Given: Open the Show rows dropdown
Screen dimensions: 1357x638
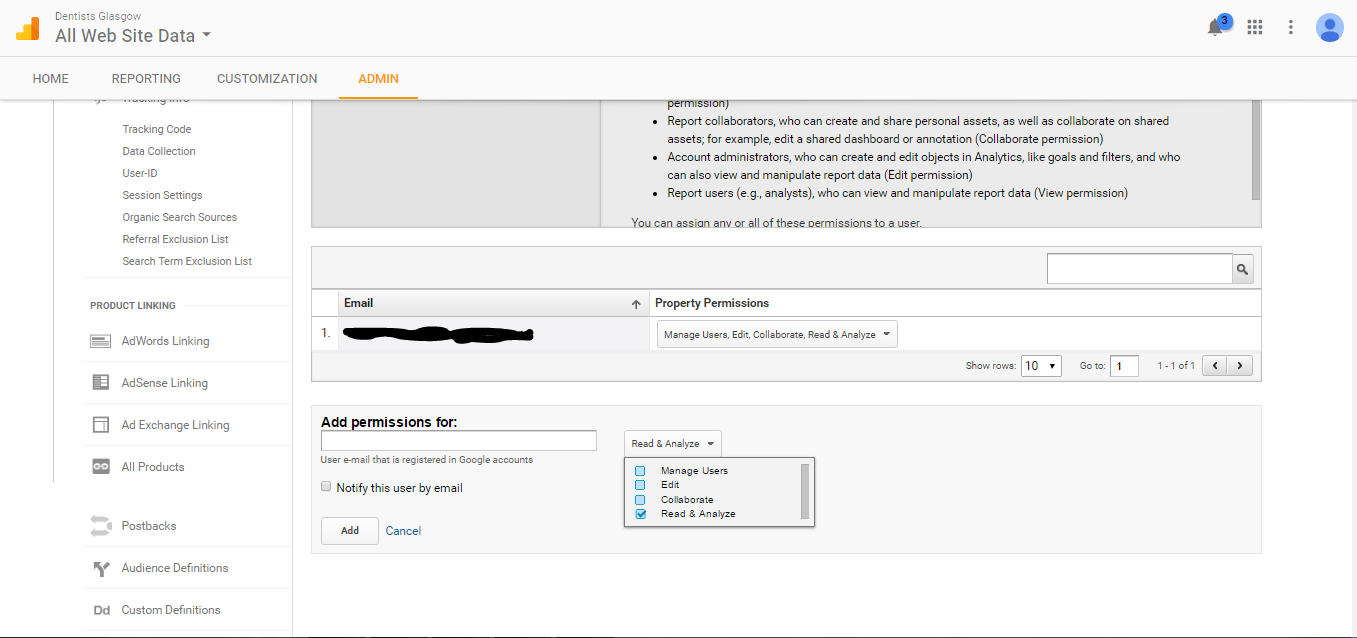Looking at the screenshot, I should [x=1040, y=366].
